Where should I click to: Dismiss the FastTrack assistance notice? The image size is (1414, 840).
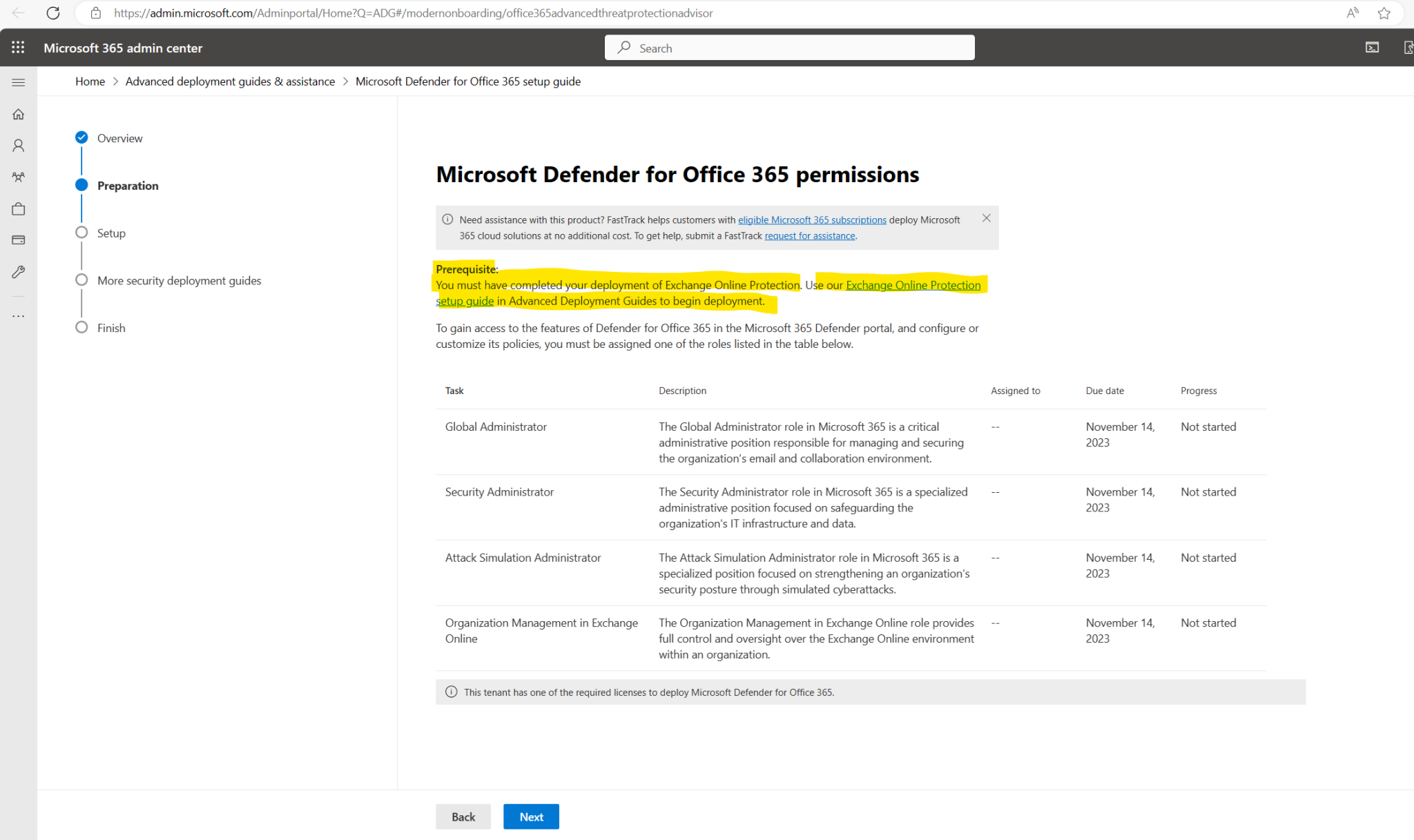[x=986, y=217]
